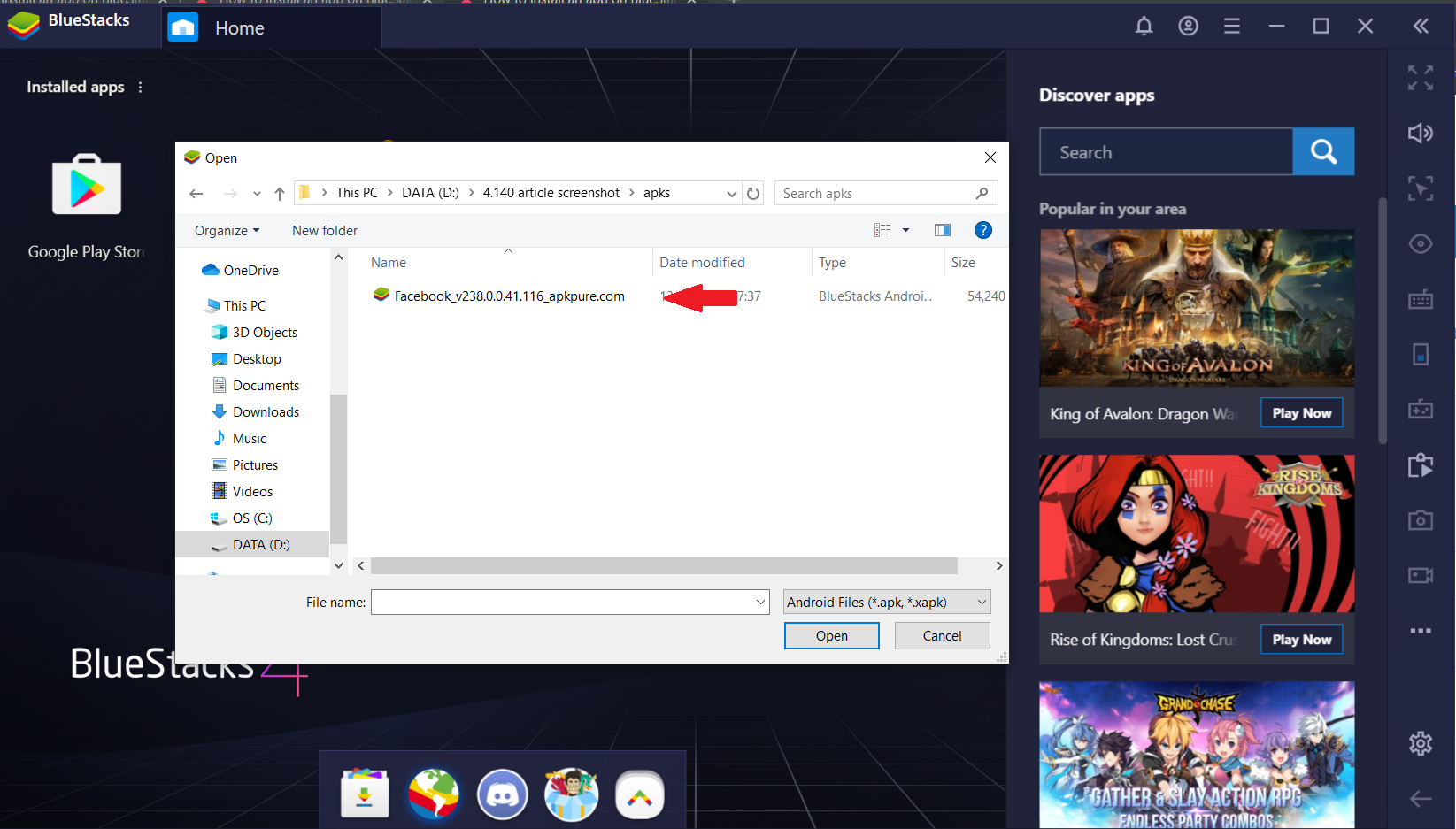The height and width of the screenshot is (829, 1456).
Task: Click the multi-instance copy icon in sidebar
Action: (x=1421, y=464)
